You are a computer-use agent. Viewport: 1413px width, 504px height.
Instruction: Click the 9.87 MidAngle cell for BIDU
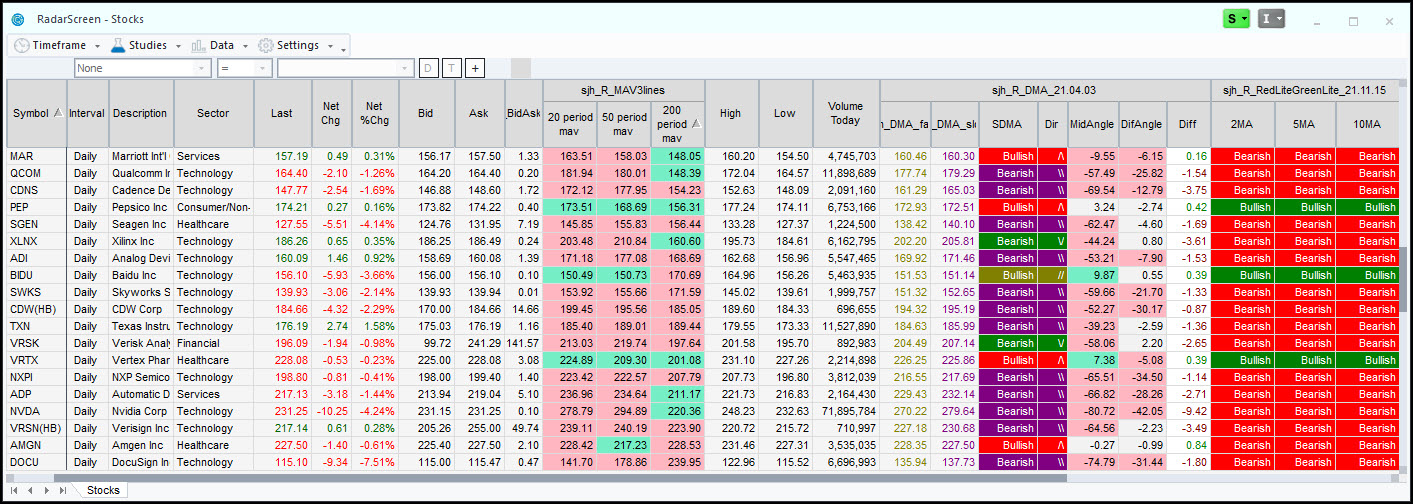(x=1091, y=275)
